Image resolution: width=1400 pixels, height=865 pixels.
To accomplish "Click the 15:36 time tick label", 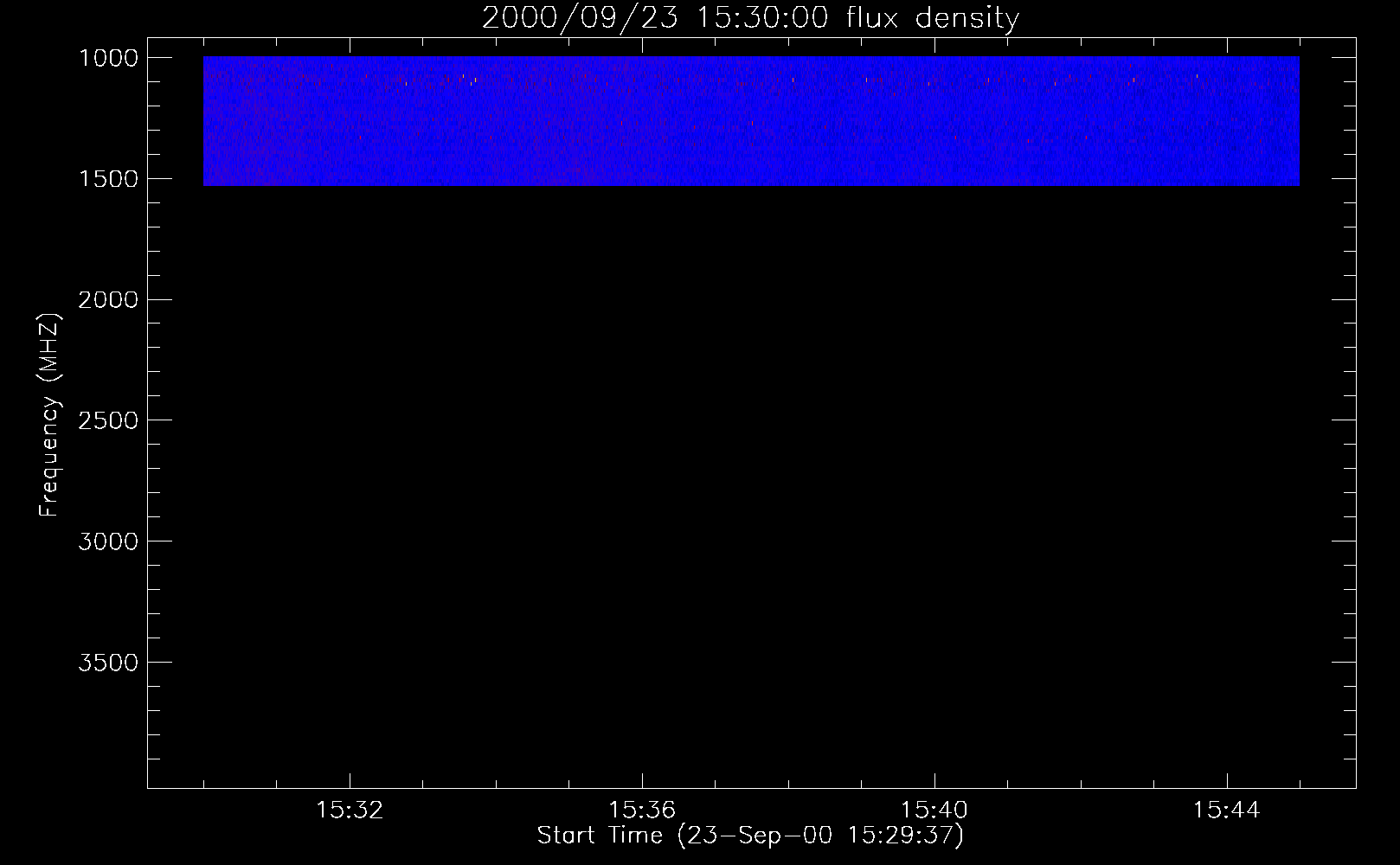I will click(x=642, y=811).
